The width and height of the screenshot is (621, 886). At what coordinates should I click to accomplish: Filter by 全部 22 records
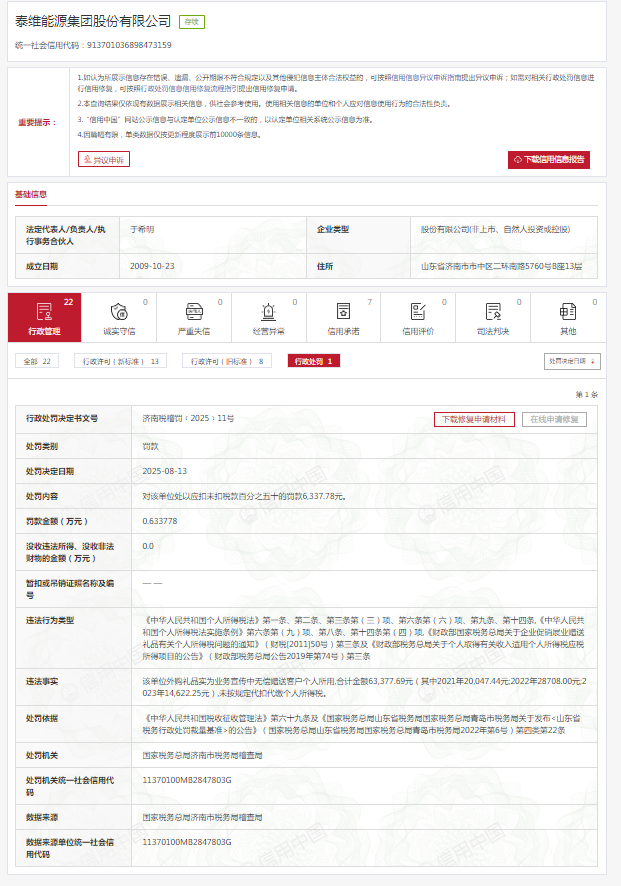pos(37,361)
